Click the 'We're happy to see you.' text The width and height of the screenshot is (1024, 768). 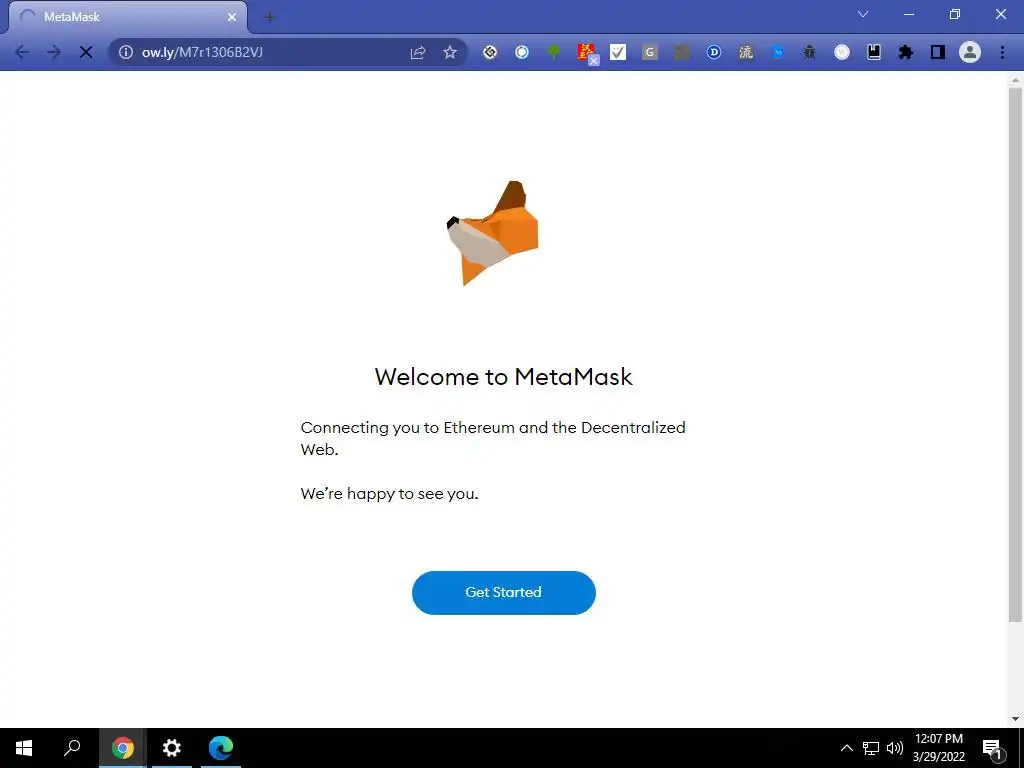coord(390,494)
